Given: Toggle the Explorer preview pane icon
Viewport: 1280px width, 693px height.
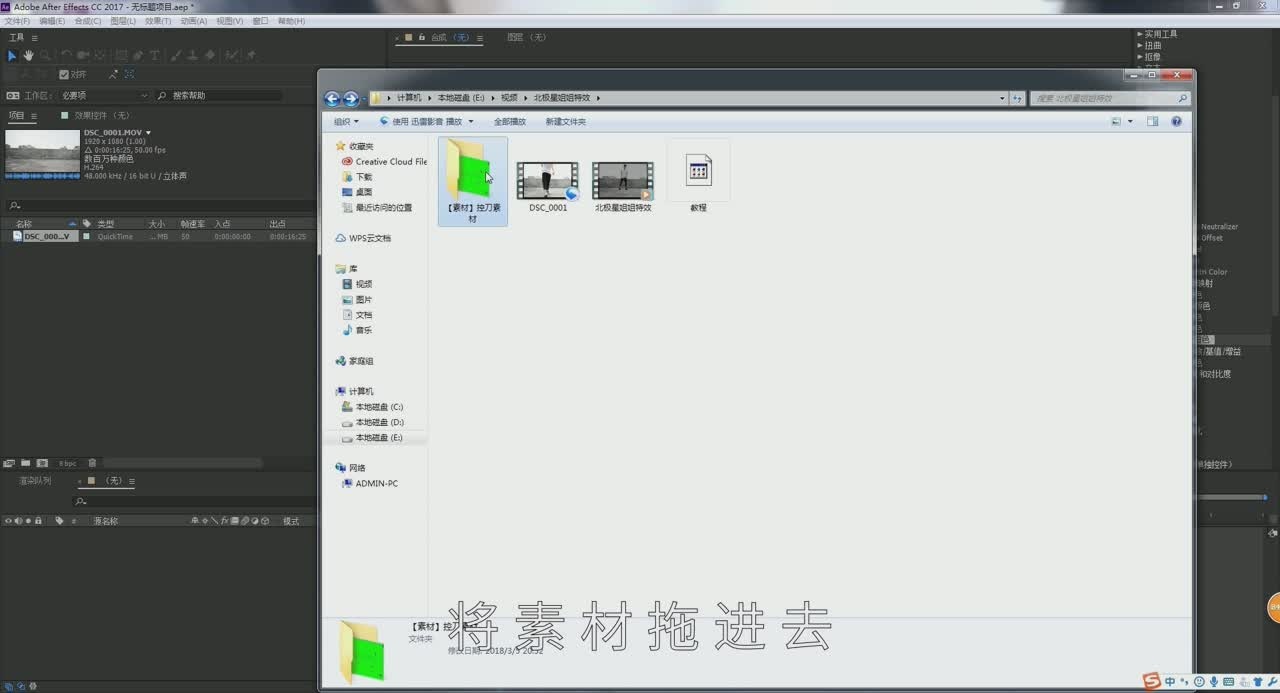Looking at the screenshot, I should 1152,121.
